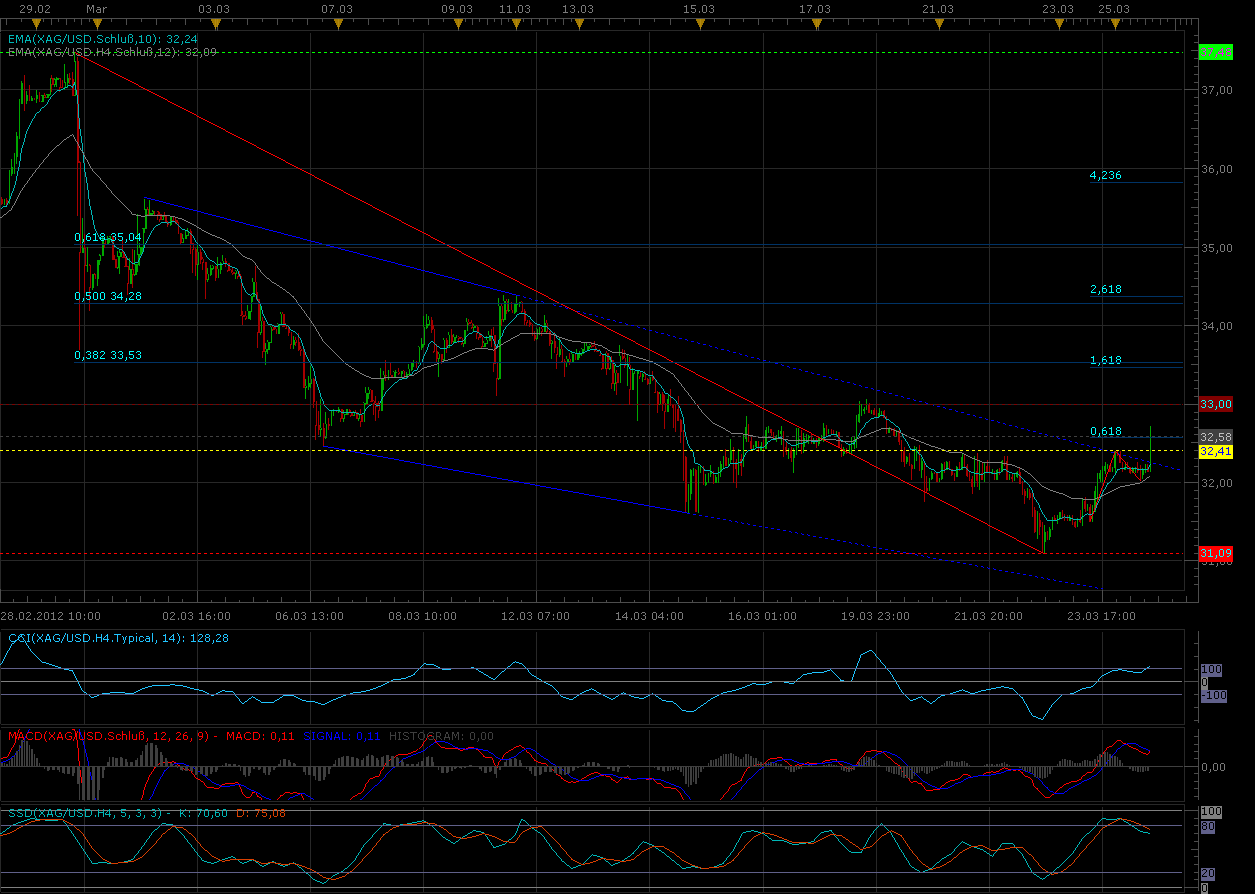This screenshot has height=894, width=1255.
Task: Open the CCI(XAG/USD.H4.Typical, 14) indicator label
Action: pyautogui.click(x=118, y=638)
